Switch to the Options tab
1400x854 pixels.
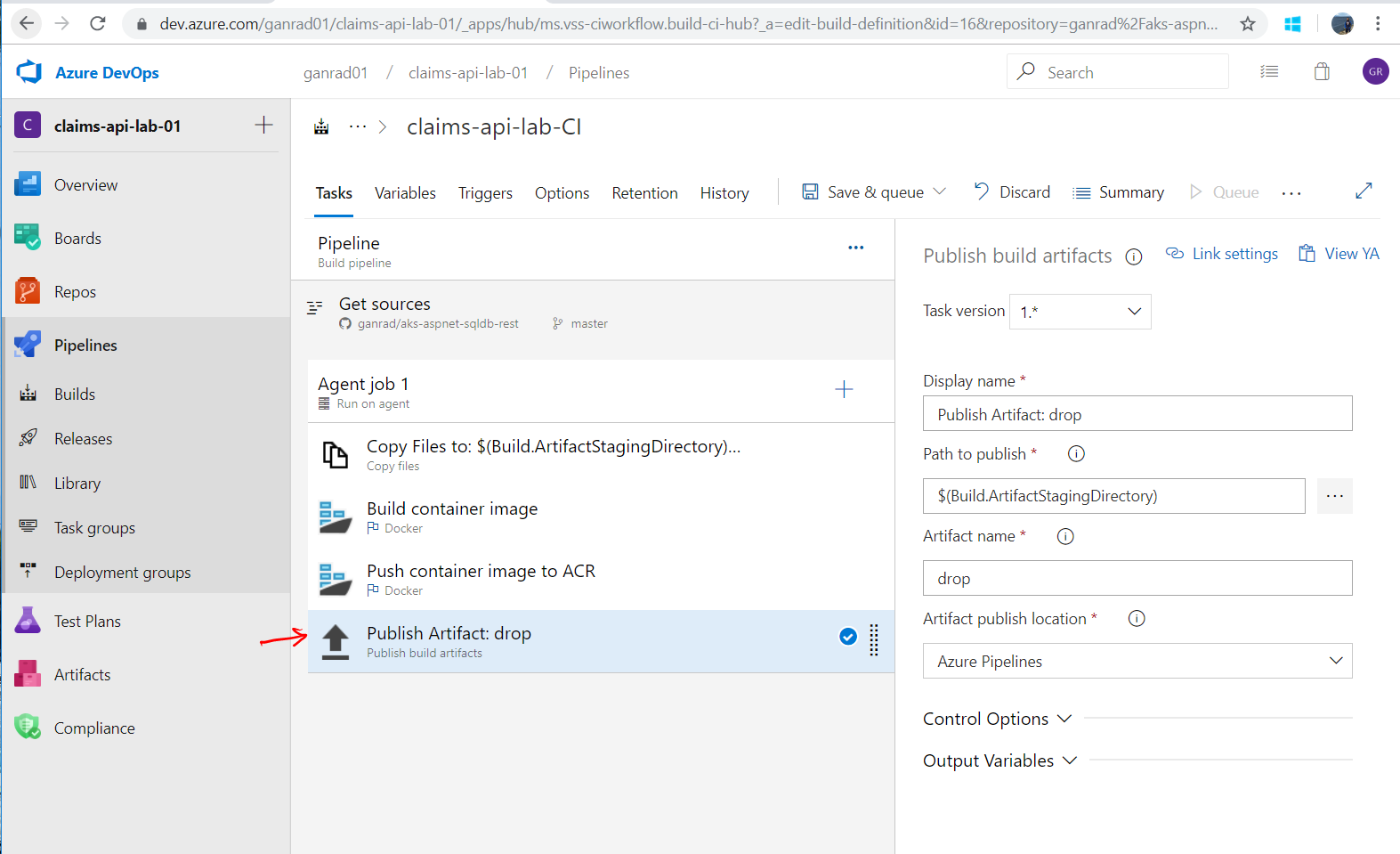pyautogui.click(x=562, y=193)
